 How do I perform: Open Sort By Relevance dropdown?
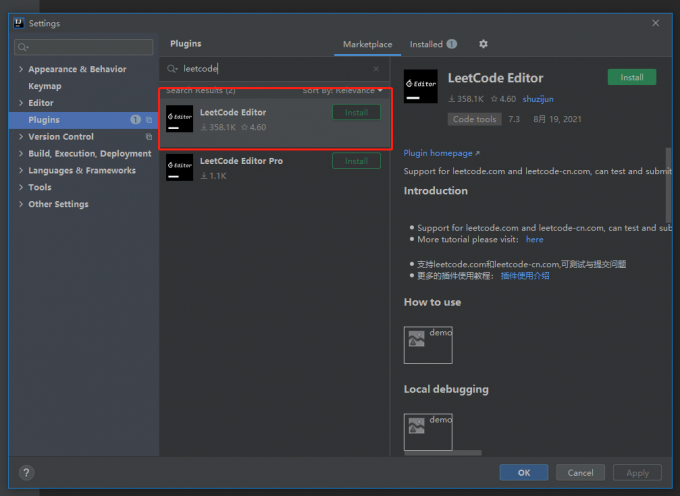(x=343, y=91)
